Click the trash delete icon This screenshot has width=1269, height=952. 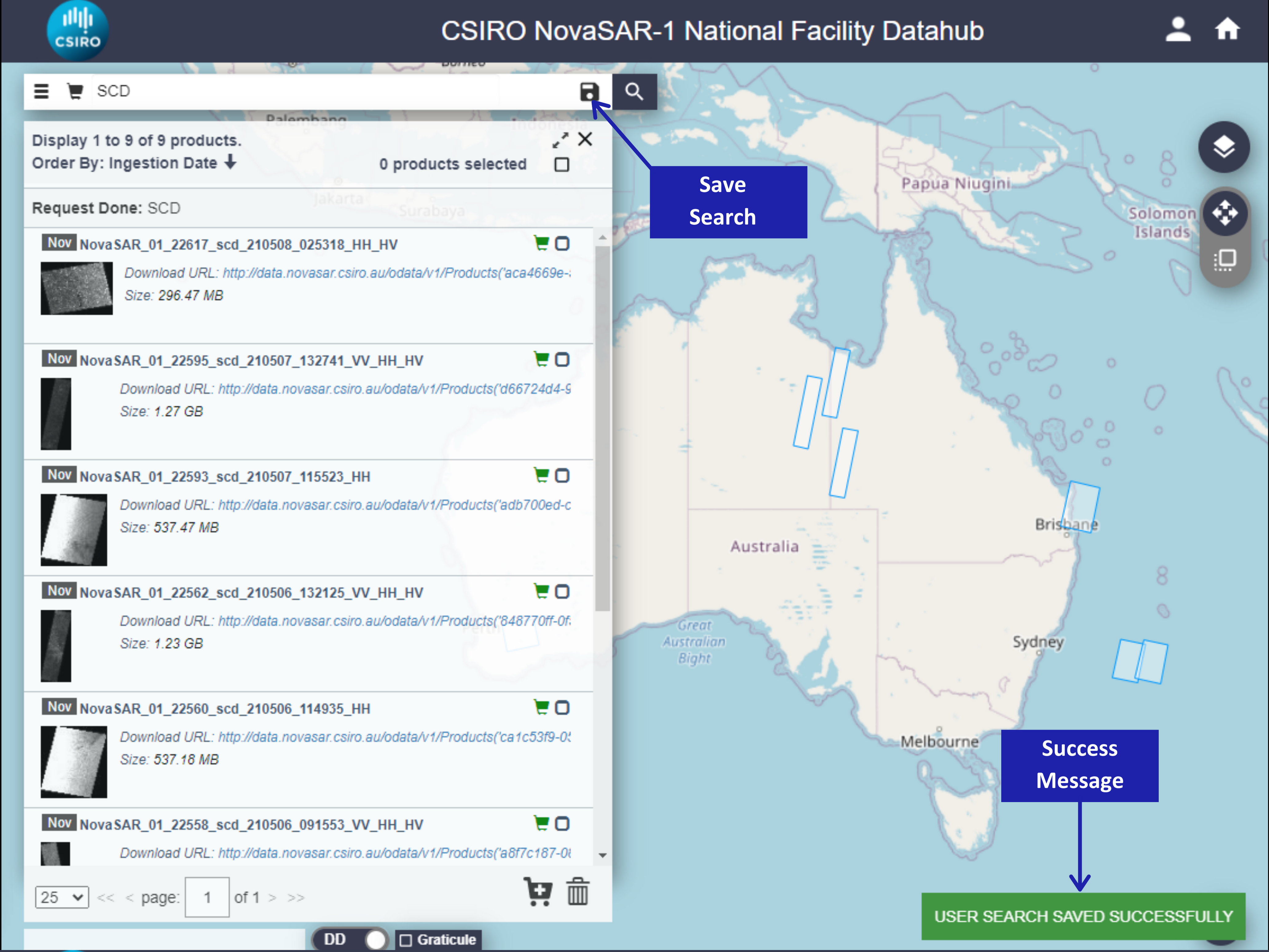578,892
